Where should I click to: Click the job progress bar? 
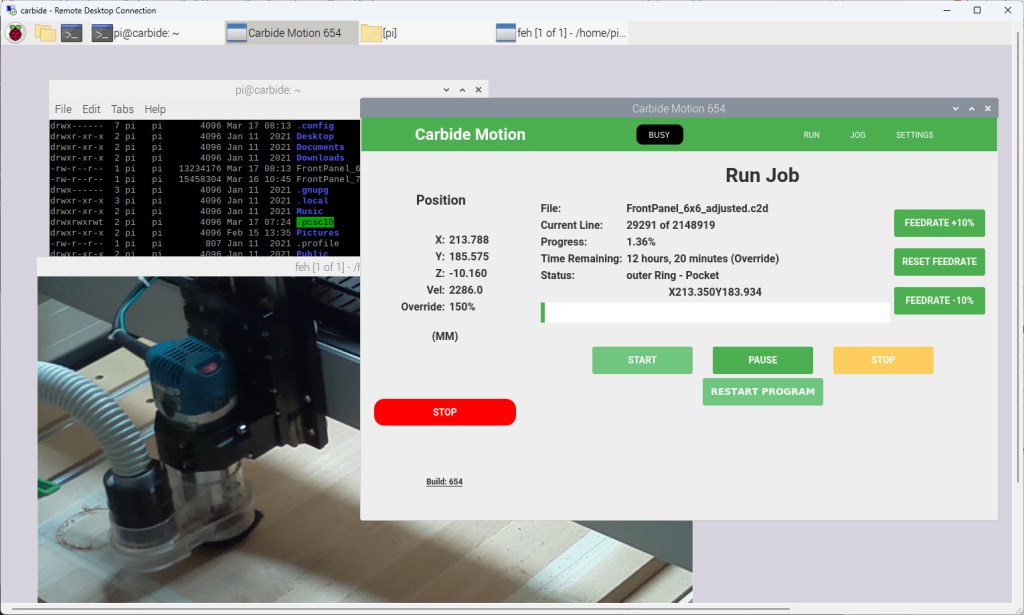tap(715, 312)
